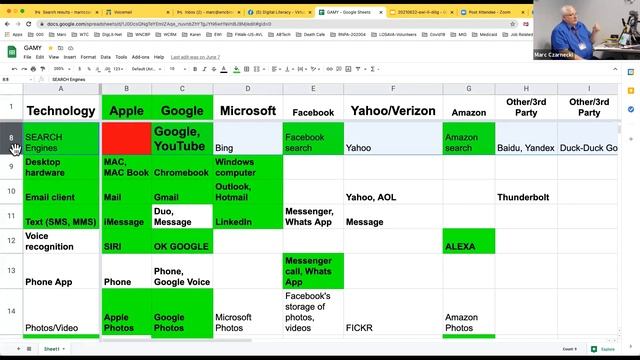
Task: Click the Redo icon in toolbar
Action: [24, 69]
